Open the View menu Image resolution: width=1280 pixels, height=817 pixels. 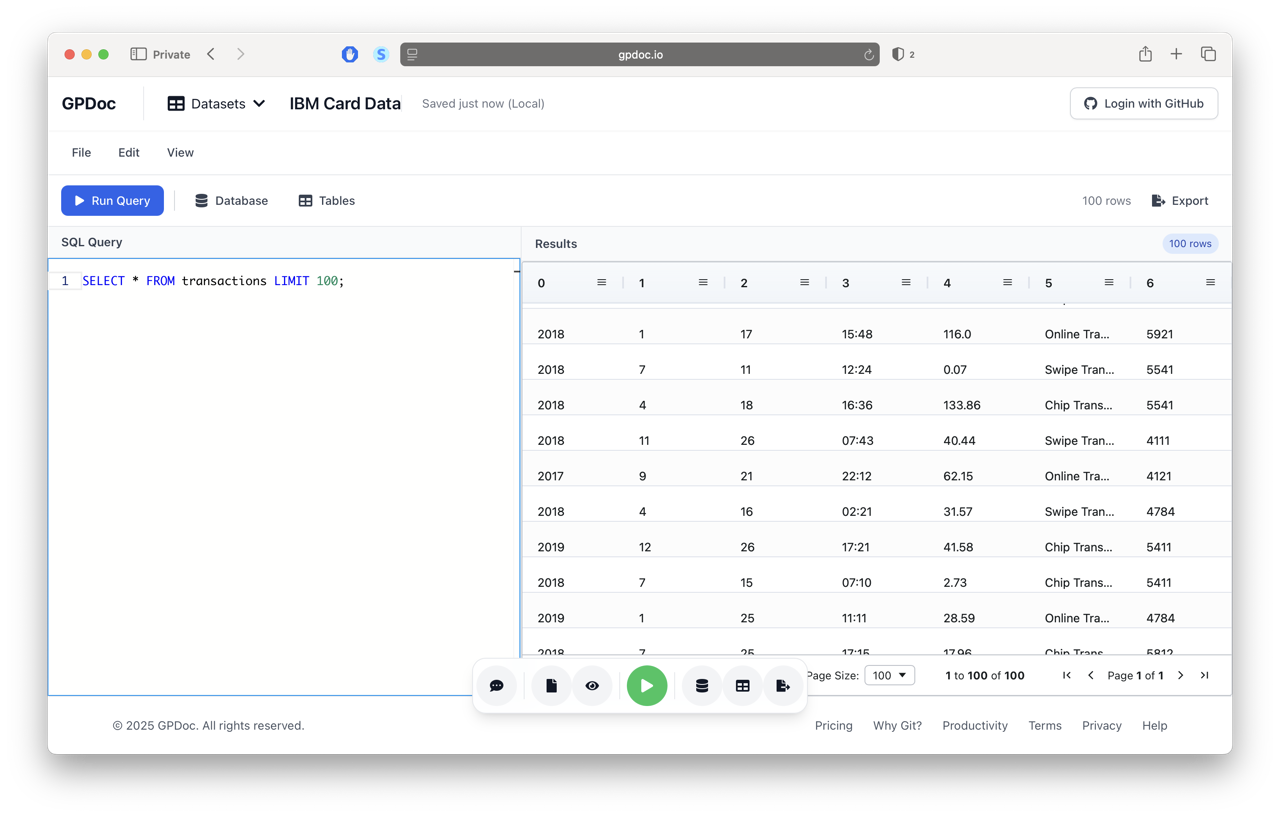click(180, 153)
